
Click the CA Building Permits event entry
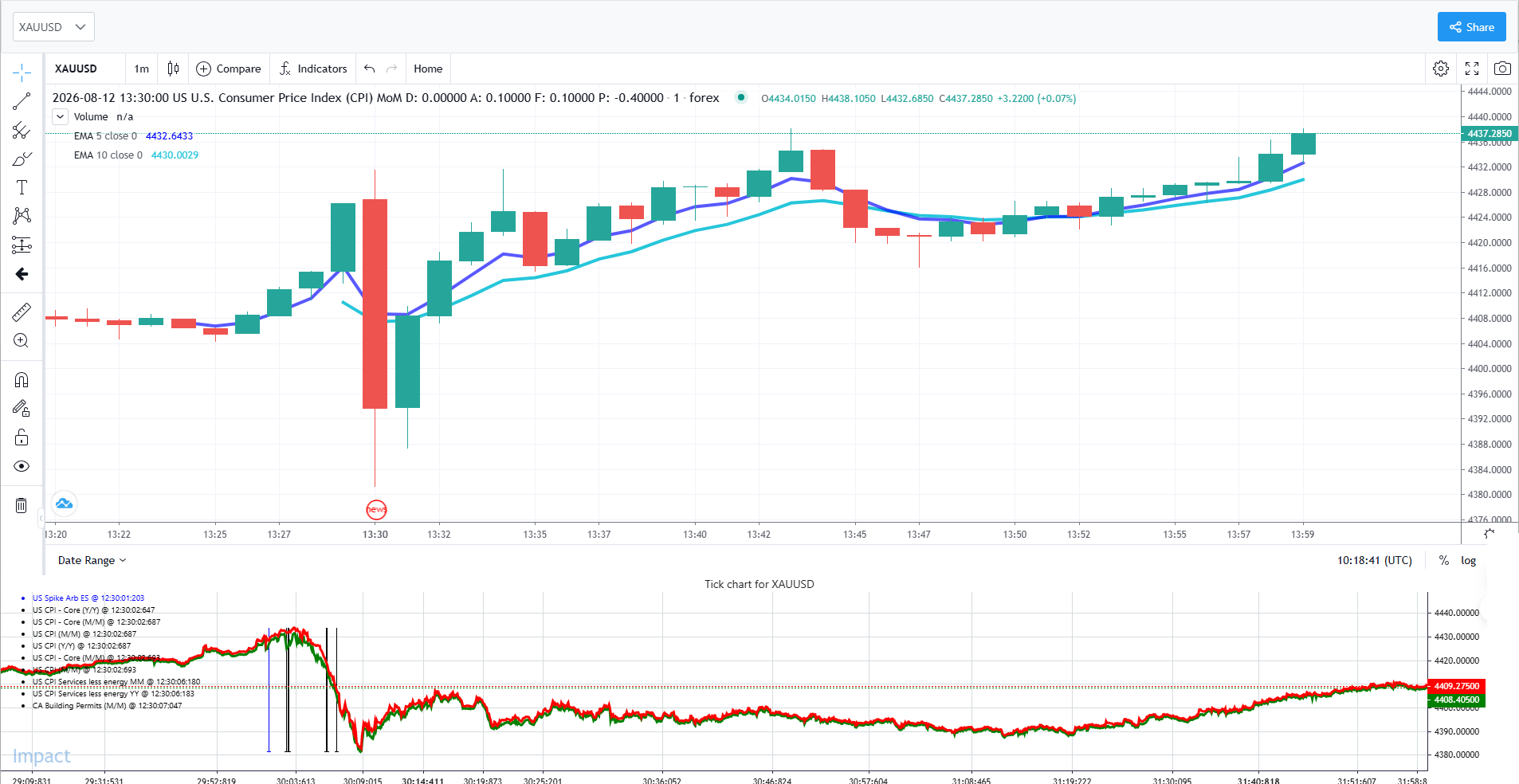click(107, 706)
